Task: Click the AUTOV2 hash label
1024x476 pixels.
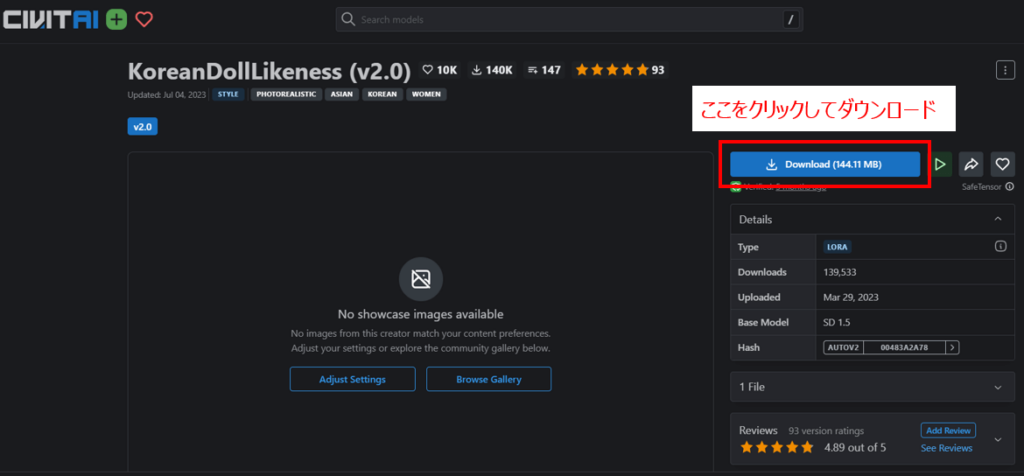Action: pos(843,347)
